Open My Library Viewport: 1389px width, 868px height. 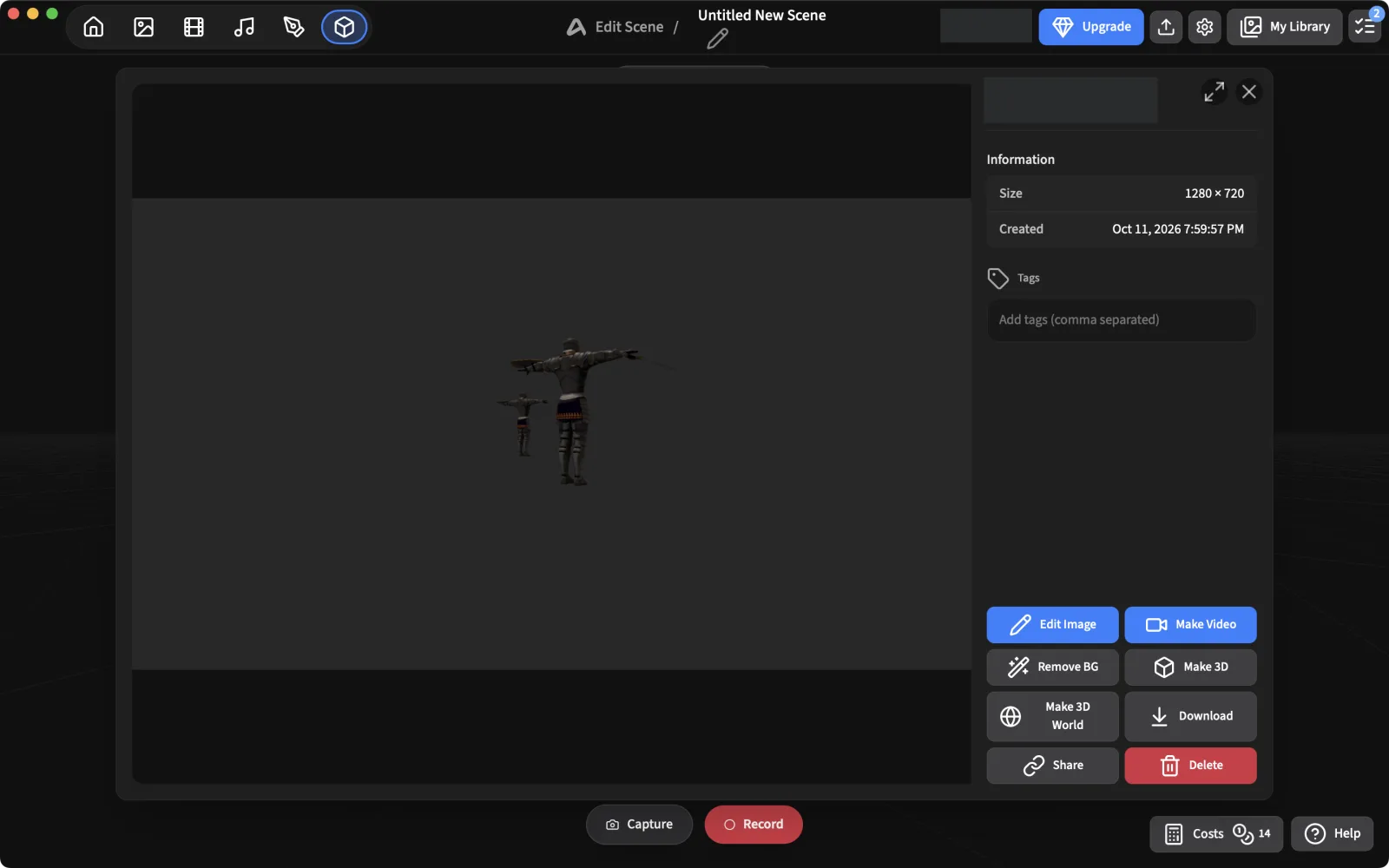[x=1285, y=27]
